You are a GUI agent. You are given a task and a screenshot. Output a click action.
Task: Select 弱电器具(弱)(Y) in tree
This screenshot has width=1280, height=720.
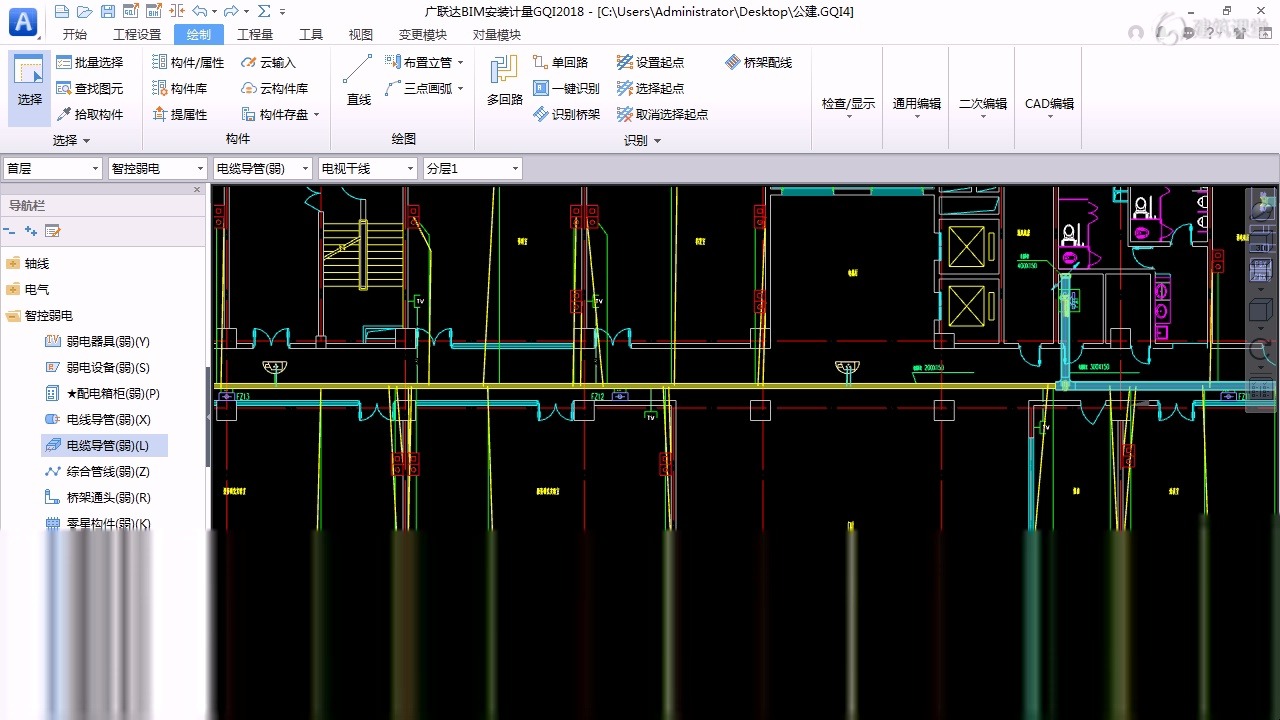pyautogui.click(x=97, y=341)
